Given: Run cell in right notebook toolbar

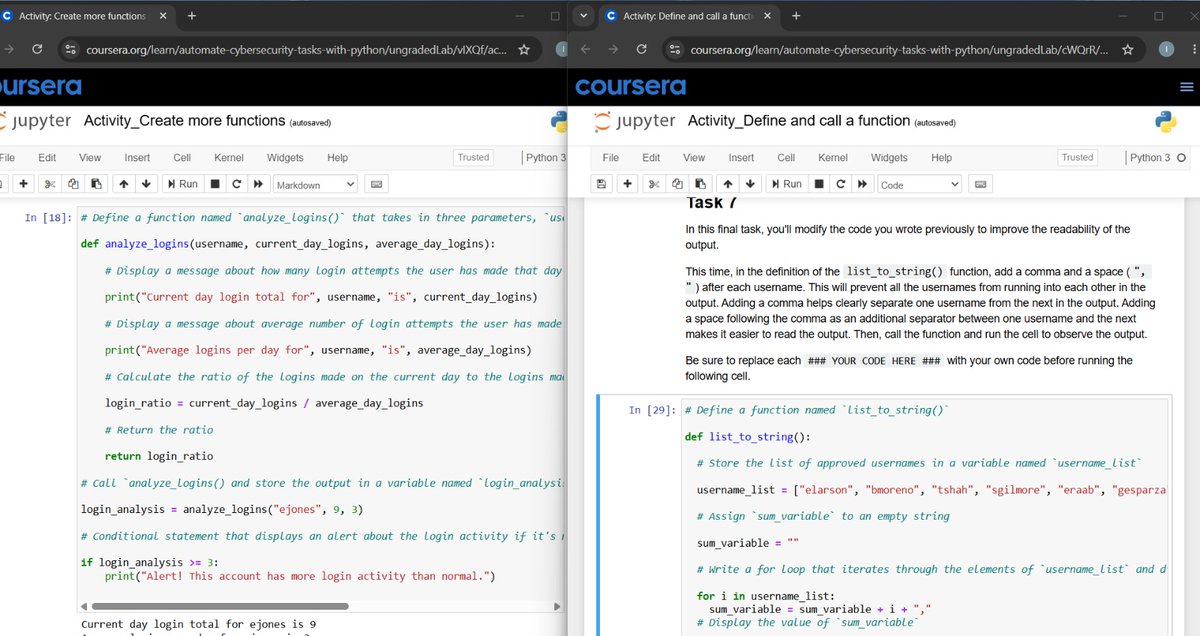Looking at the screenshot, I should [x=786, y=184].
